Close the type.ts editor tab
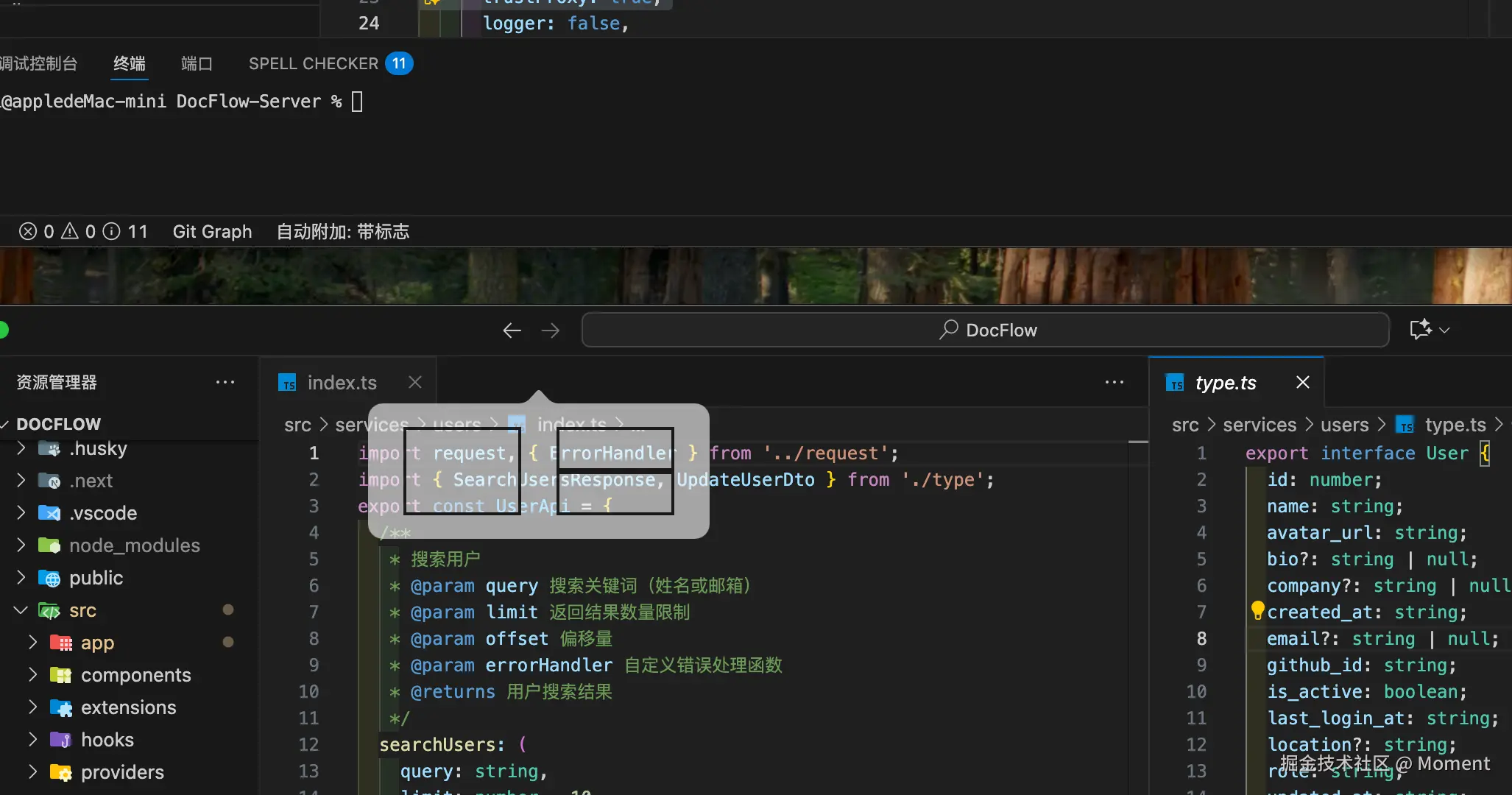 point(1303,382)
